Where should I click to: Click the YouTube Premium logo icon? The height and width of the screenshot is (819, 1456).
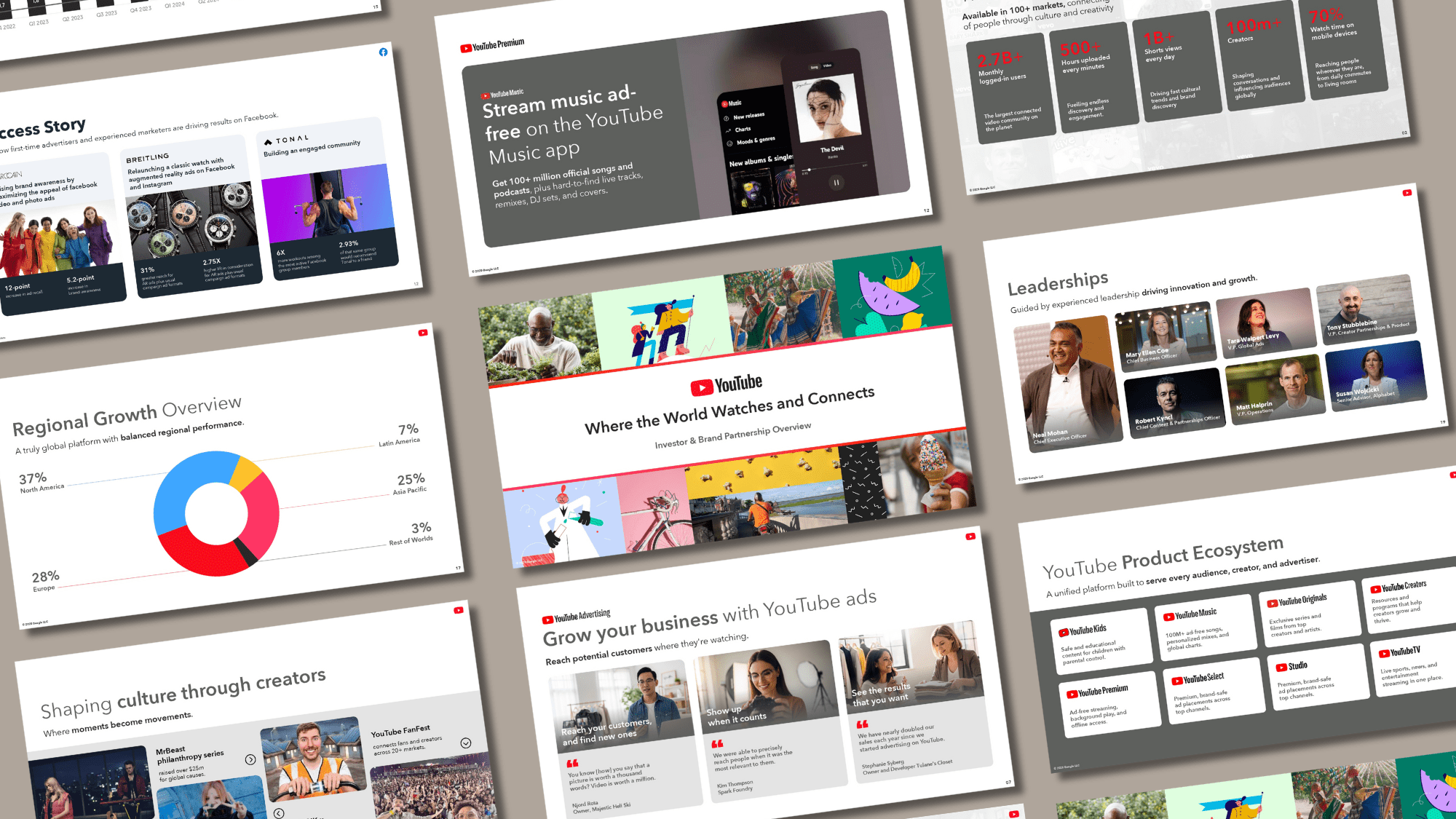(465, 49)
